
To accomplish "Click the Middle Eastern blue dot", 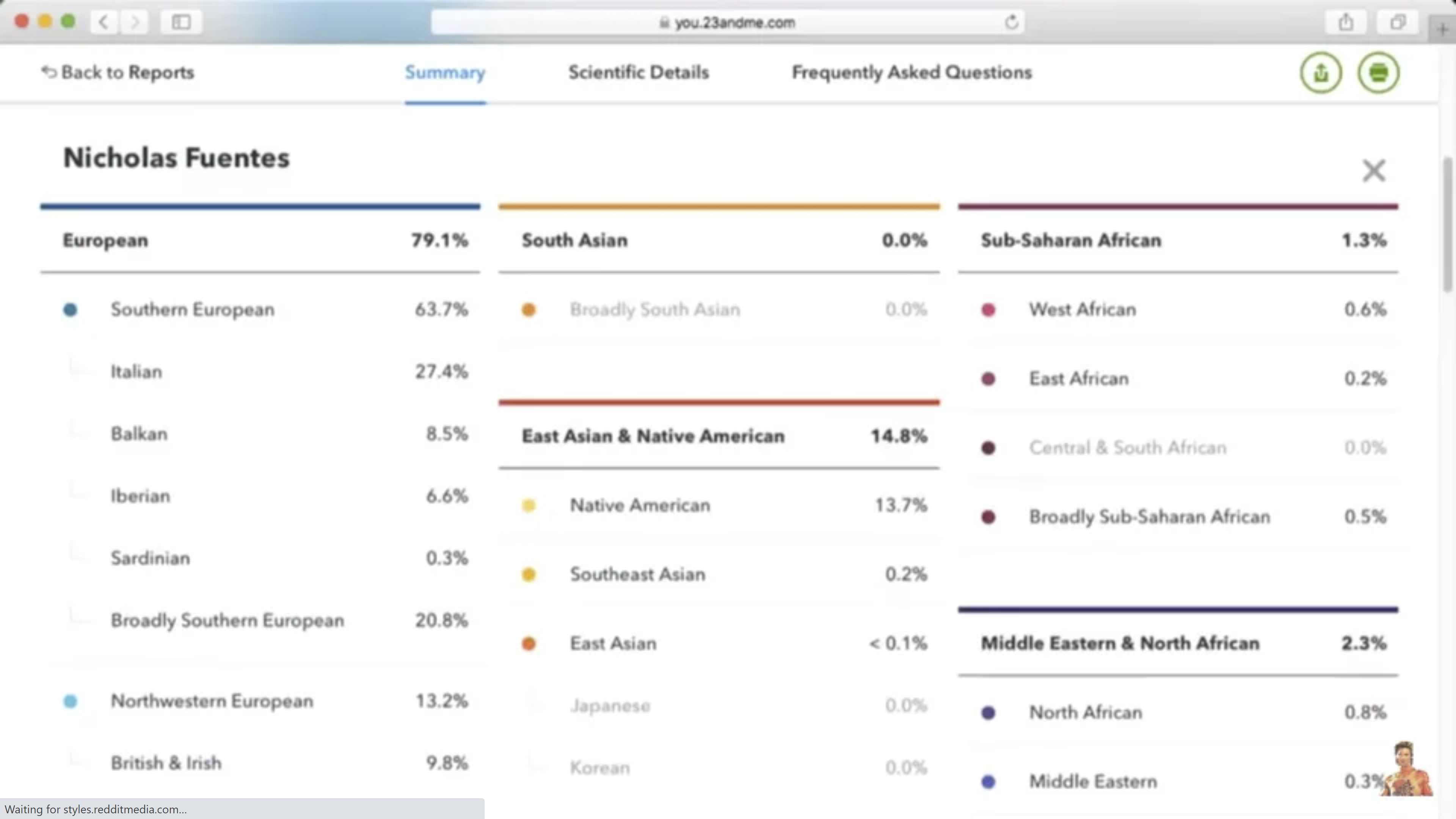I will (988, 782).
